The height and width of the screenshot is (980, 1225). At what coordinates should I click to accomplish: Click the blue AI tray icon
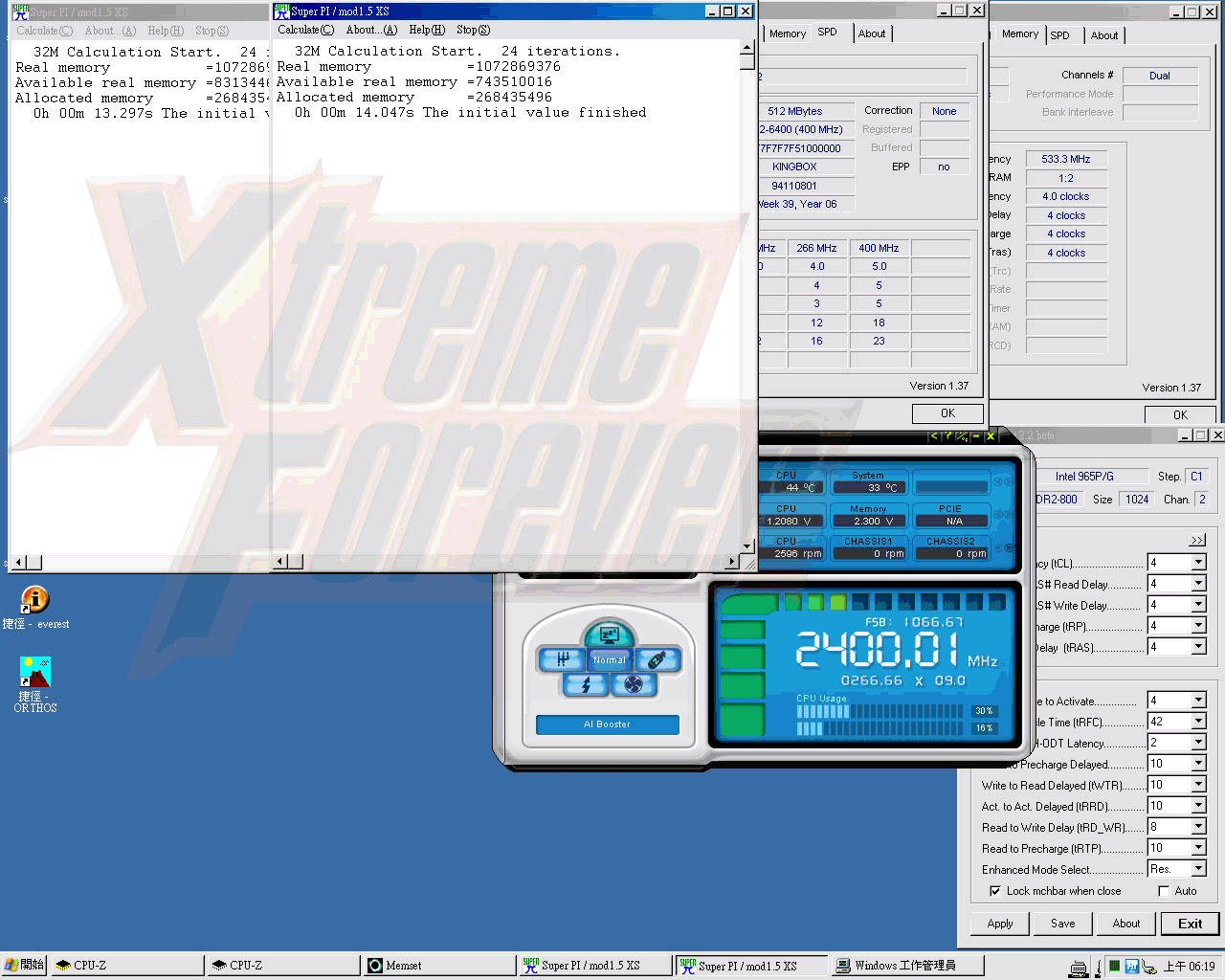click(x=1131, y=967)
